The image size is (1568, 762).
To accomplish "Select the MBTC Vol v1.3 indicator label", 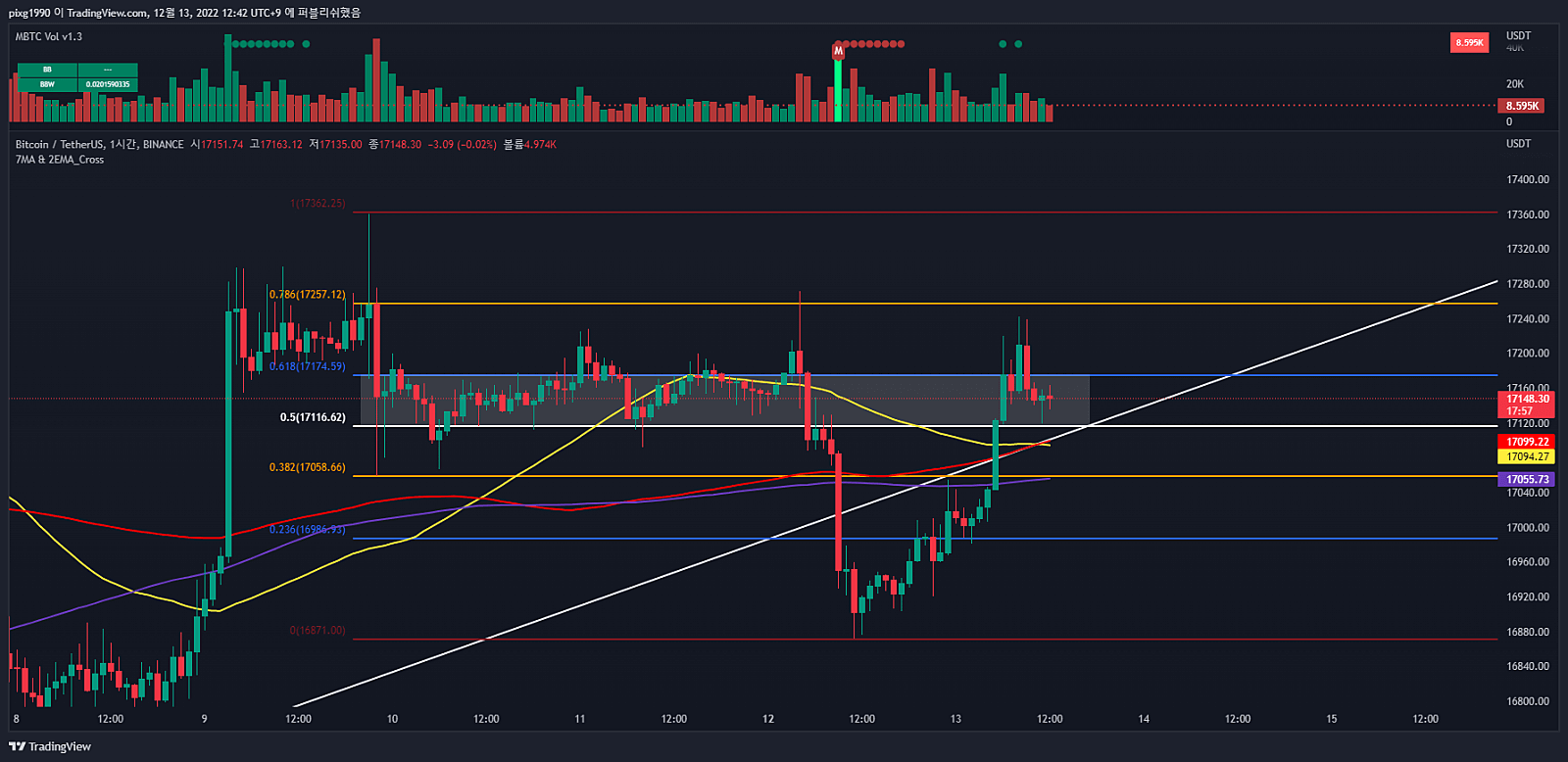I will click(x=49, y=36).
